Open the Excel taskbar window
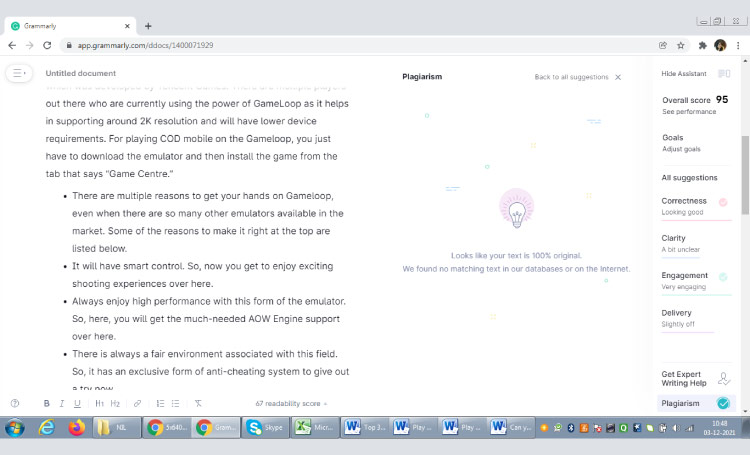 tap(315, 427)
